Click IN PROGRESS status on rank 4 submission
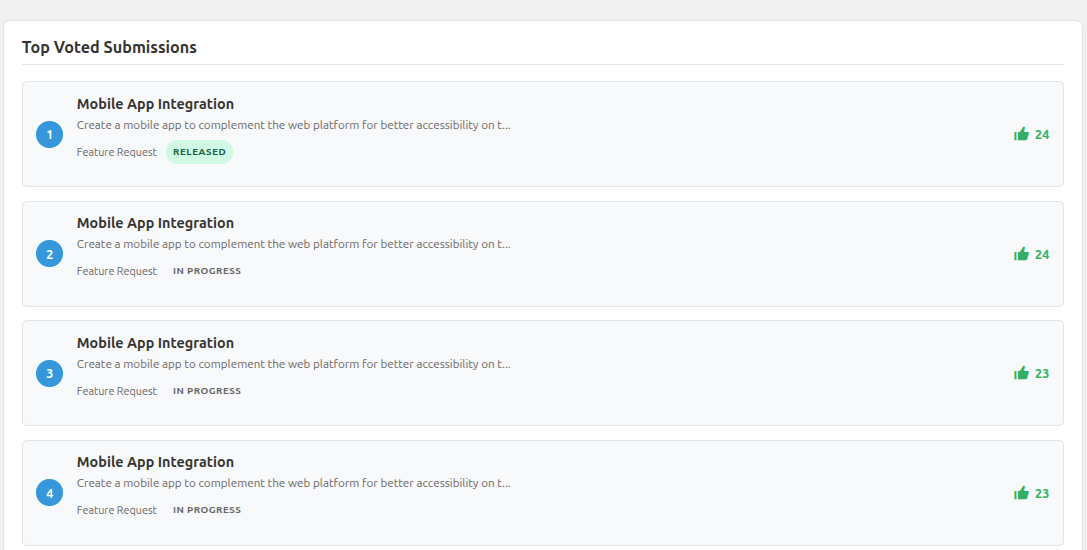The image size is (1087, 550). pos(207,510)
